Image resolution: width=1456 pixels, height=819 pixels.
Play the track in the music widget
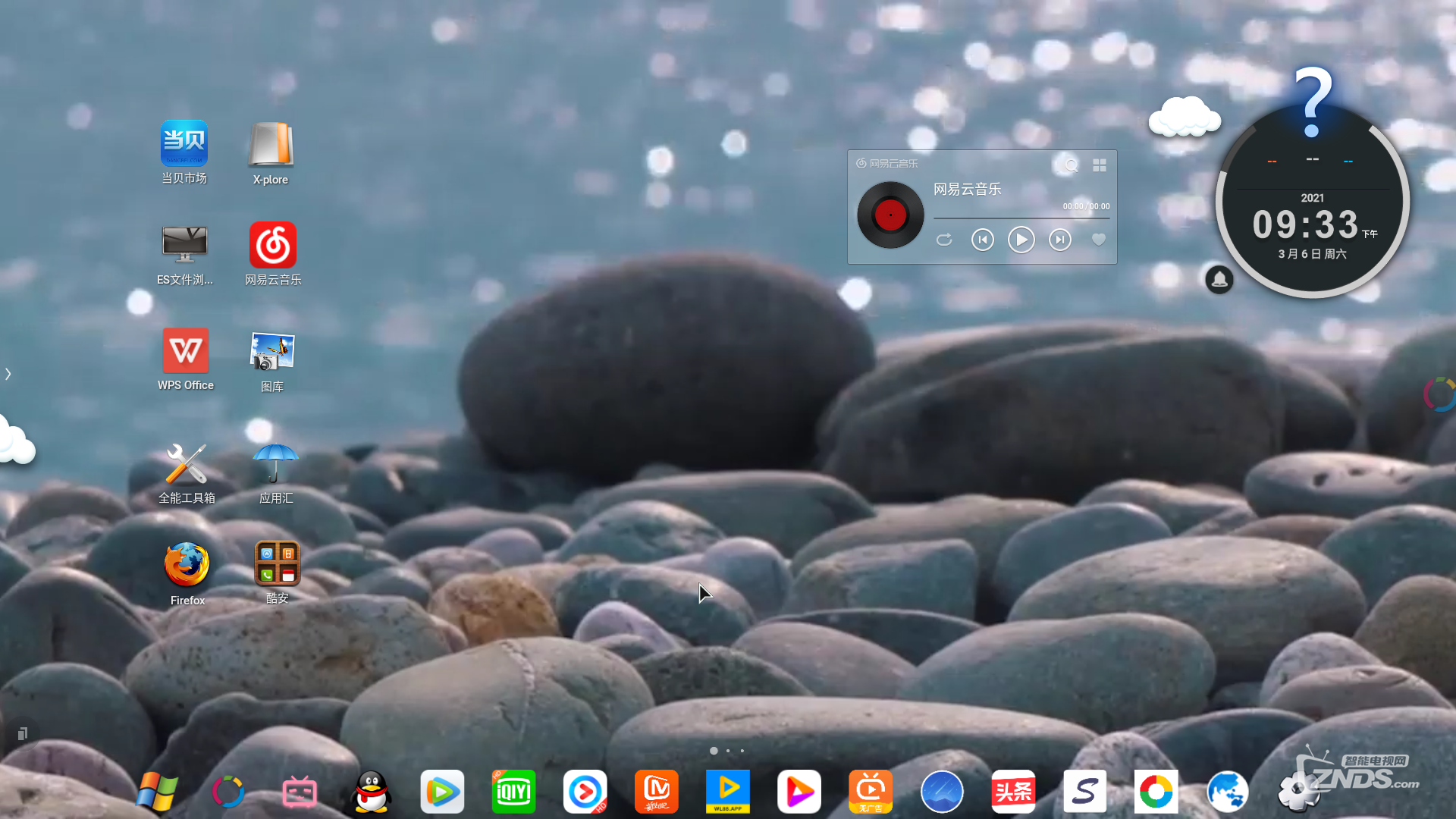coord(1021,240)
